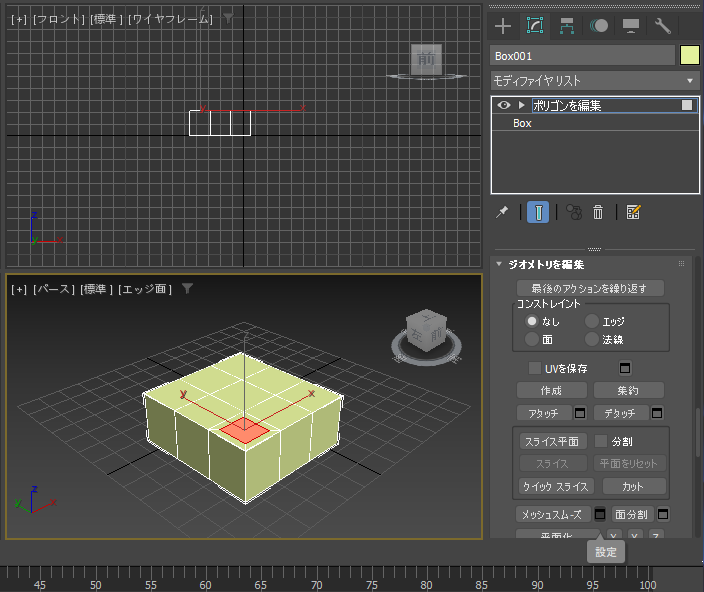Image resolution: width=704 pixels, height=592 pixels.
Task: Open the モディファイヤ リスト dropdown
Action: coord(595,81)
